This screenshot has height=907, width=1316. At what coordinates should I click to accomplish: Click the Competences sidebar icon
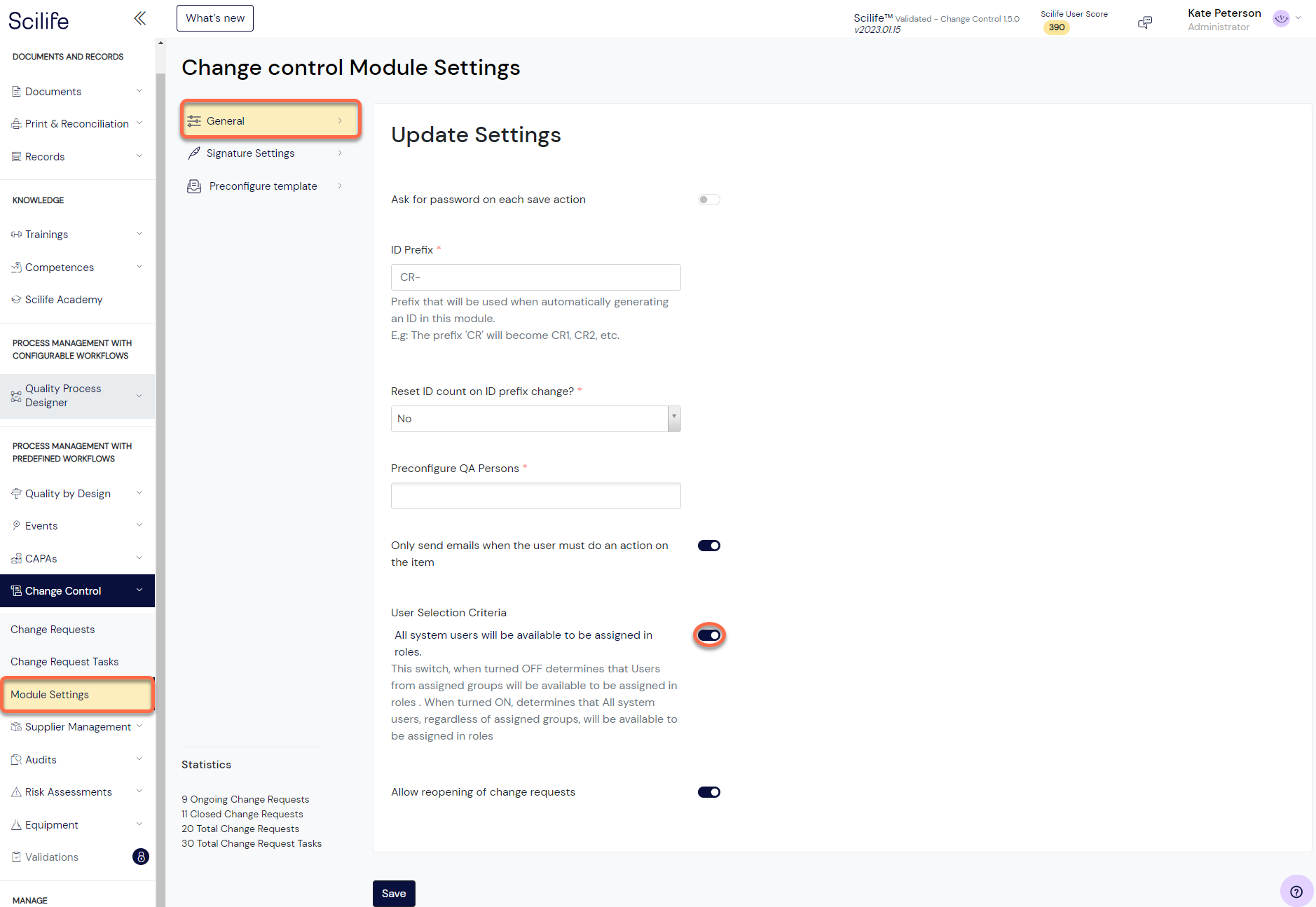(x=16, y=268)
